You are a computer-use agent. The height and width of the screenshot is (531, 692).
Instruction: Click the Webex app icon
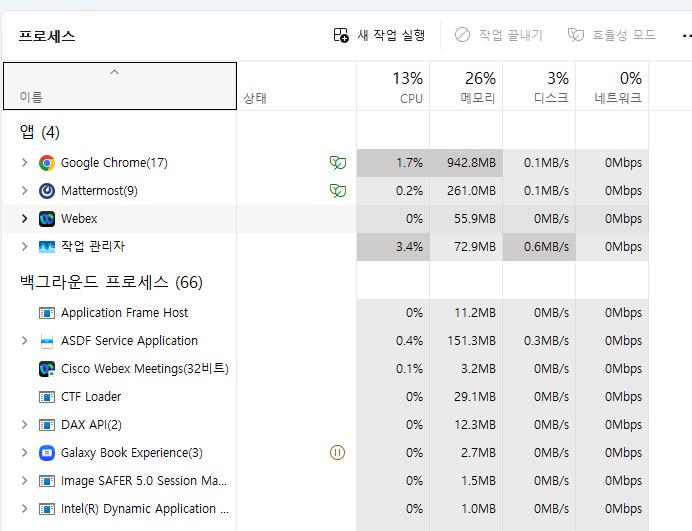47,219
